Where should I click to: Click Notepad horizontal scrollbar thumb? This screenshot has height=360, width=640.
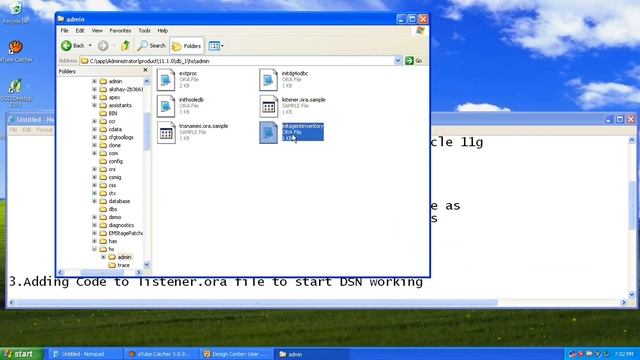(x=256, y=302)
